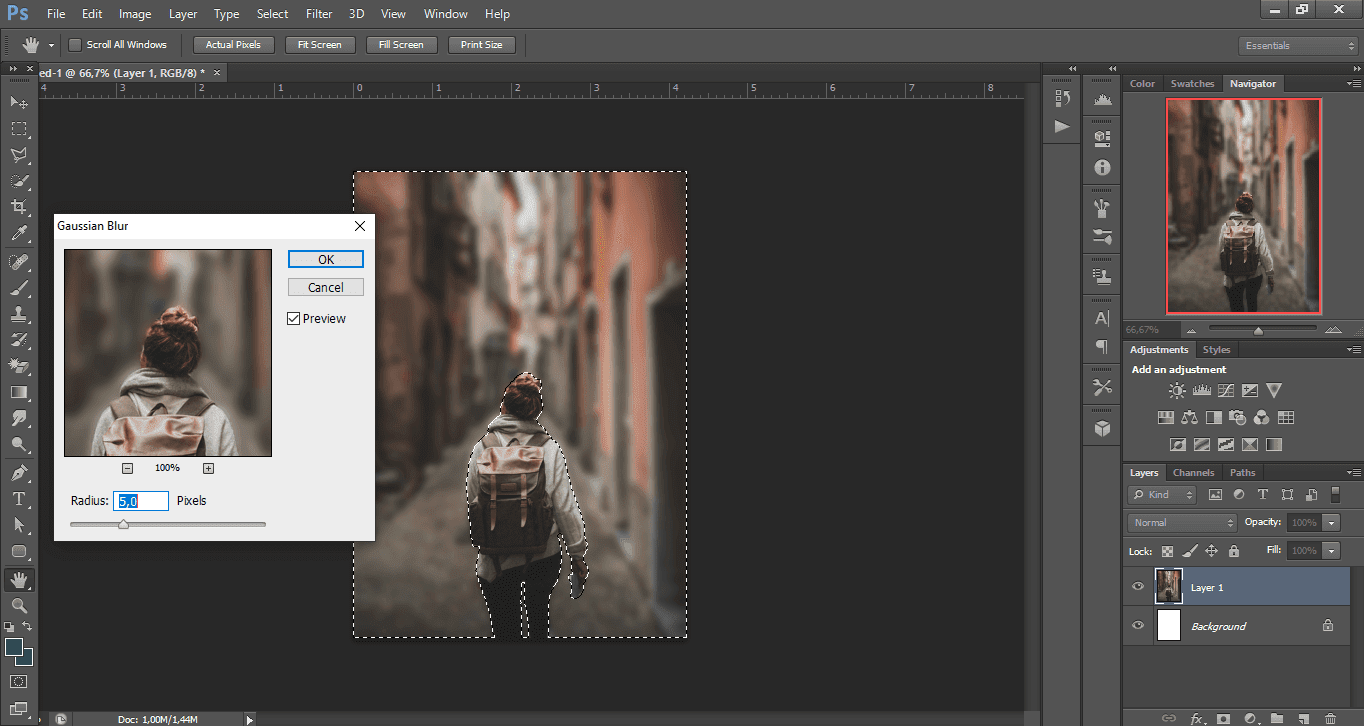Click the delete layer trash icon
The width and height of the screenshot is (1364, 726).
pos(1329,717)
